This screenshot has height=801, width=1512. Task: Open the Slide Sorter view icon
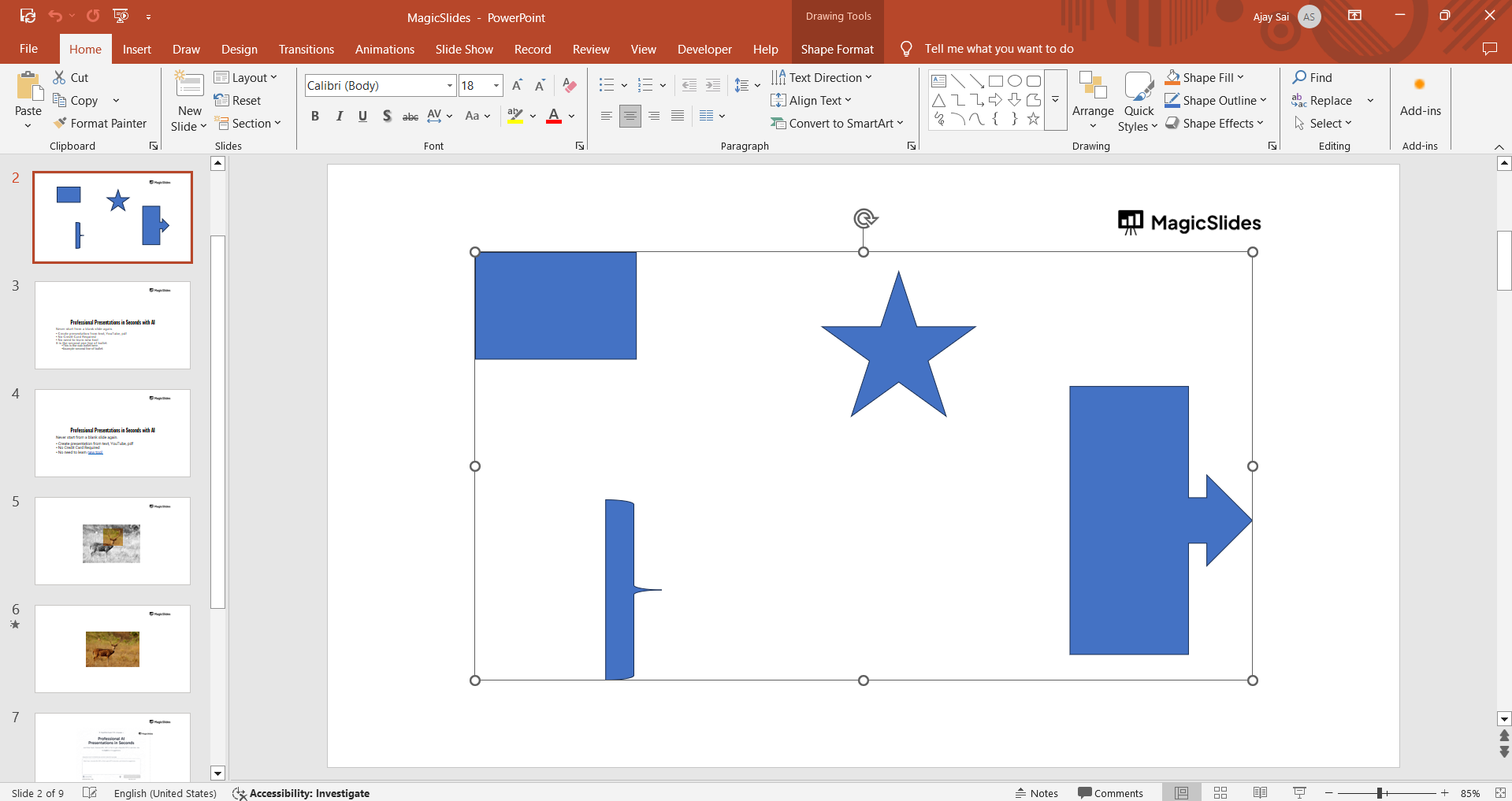pos(1220,793)
